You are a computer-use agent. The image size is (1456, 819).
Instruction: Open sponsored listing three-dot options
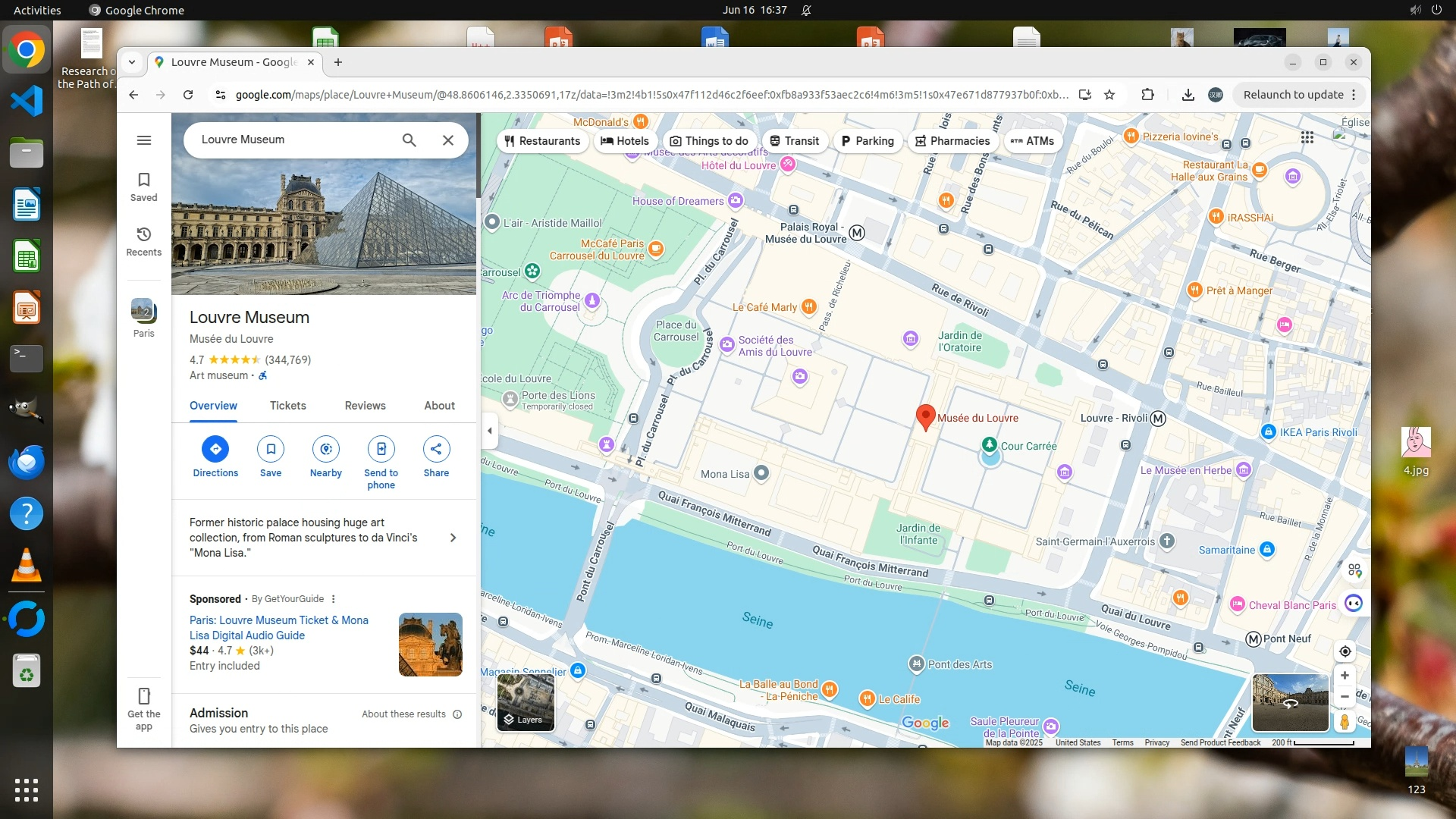tap(333, 599)
